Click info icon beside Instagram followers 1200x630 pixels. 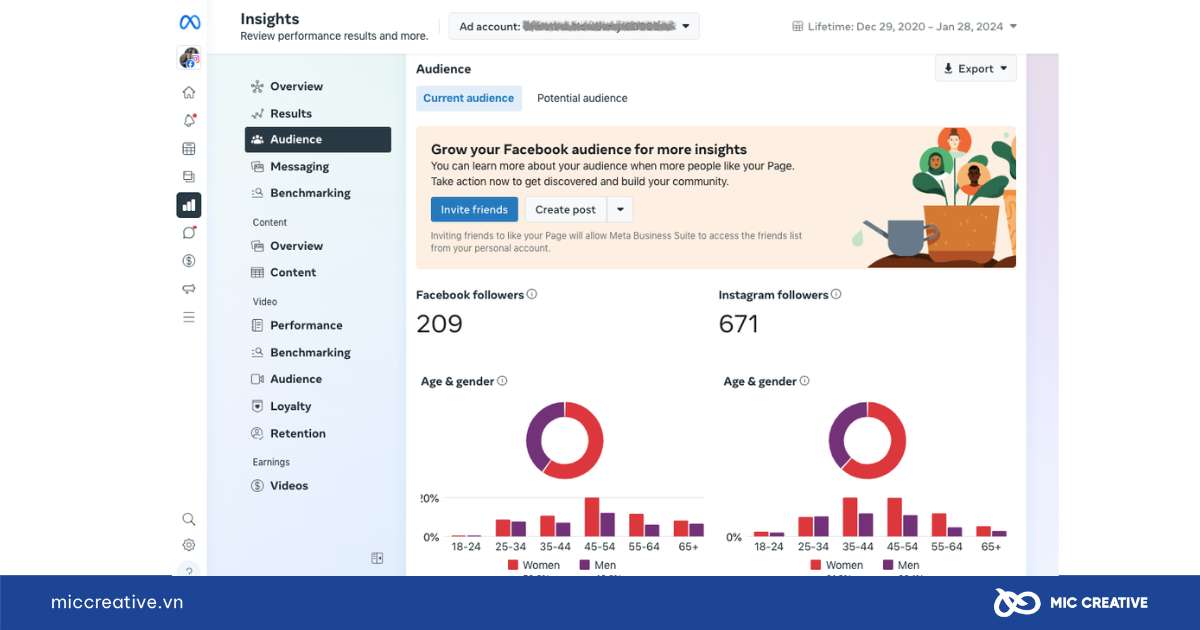(x=836, y=294)
